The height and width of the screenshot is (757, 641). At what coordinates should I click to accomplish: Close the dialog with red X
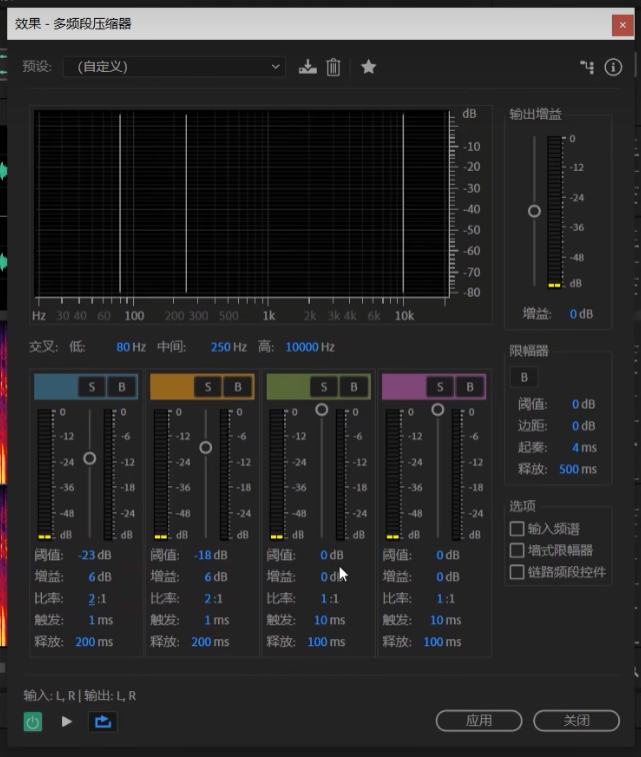pos(623,25)
